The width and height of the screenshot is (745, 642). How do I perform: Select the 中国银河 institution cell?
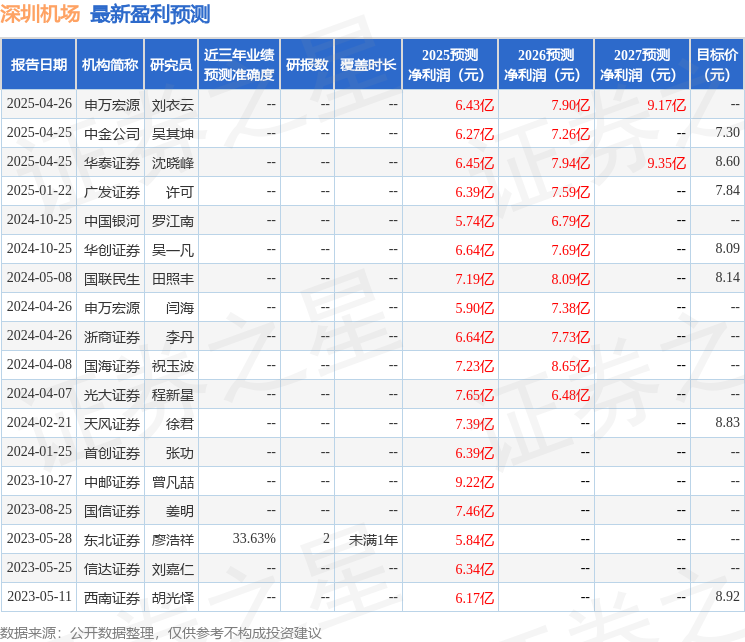(x=112, y=221)
